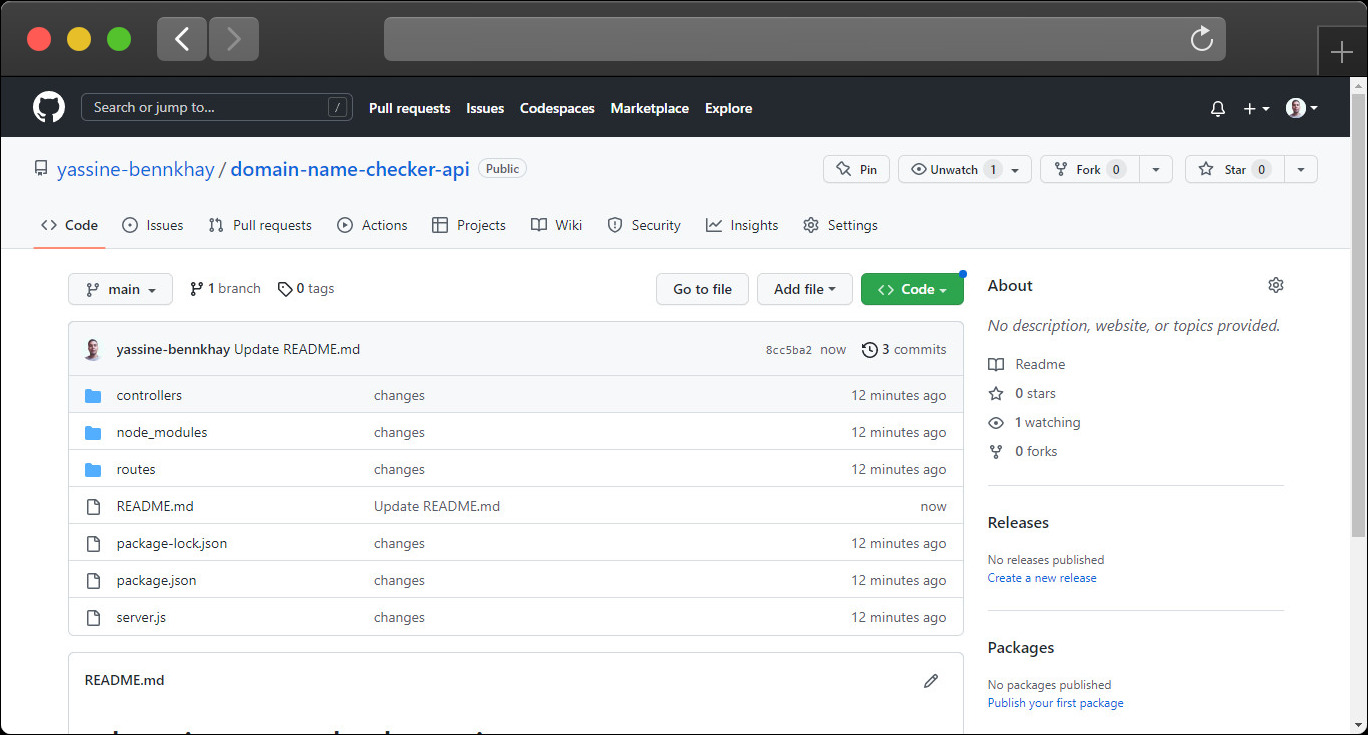
Task: Open Explore from top navigation
Action: (728, 108)
